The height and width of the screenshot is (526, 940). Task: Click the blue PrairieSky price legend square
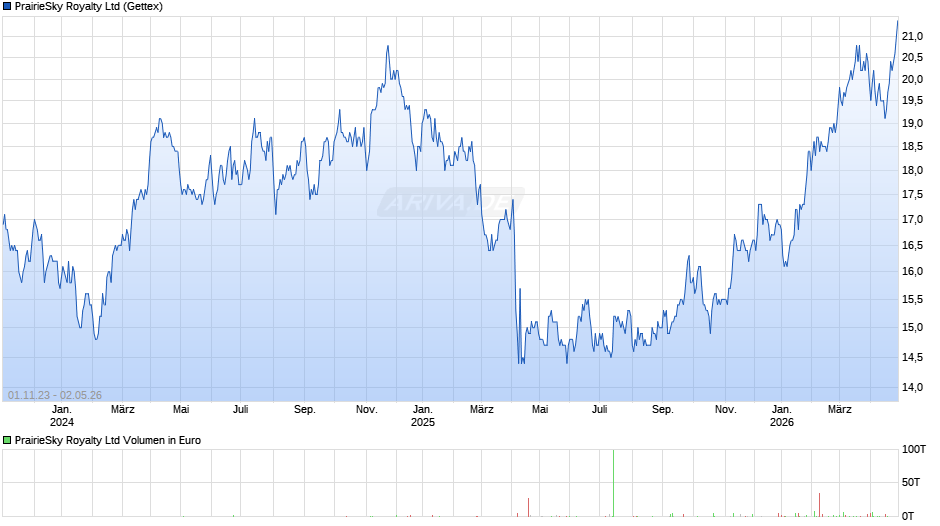[x=7, y=7]
